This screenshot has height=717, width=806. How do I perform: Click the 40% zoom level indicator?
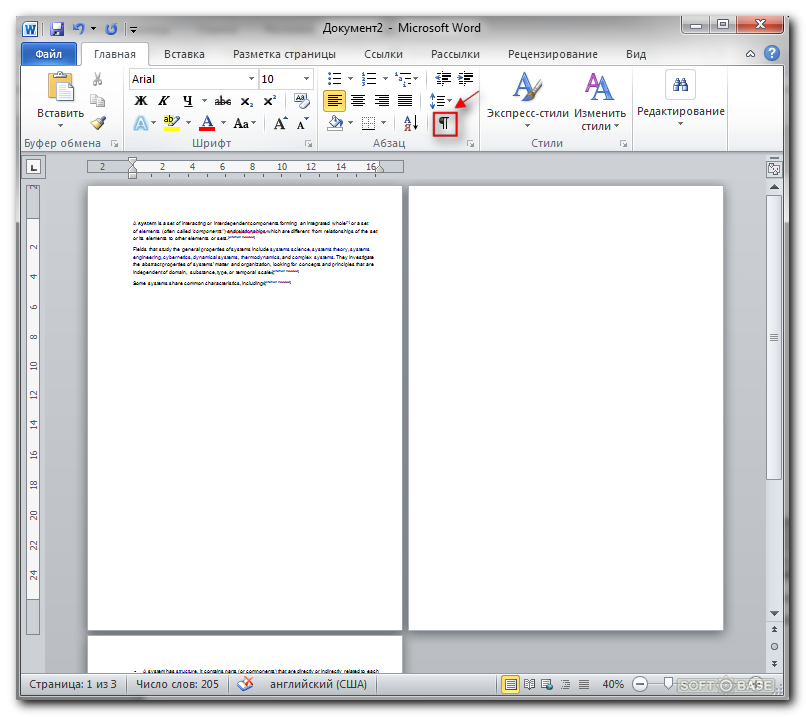(613, 684)
